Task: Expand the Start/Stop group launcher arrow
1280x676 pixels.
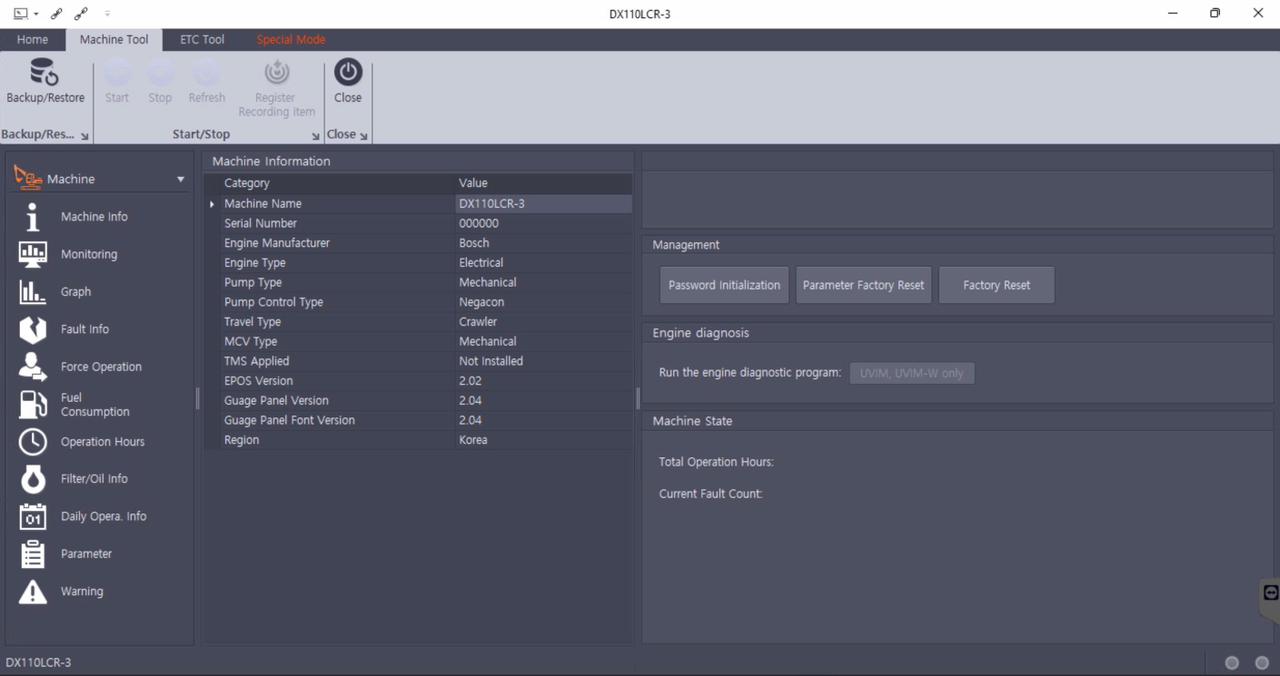Action: [x=316, y=136]
